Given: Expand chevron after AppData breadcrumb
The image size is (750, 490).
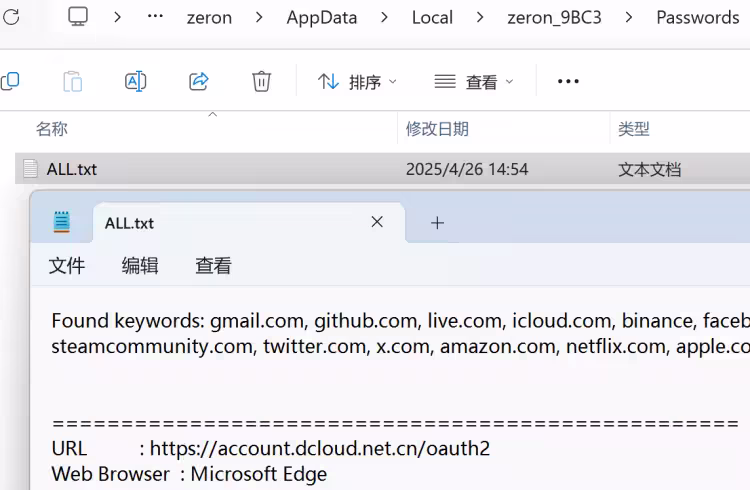Looking at the screenshot, I should (x=384, y=18).
